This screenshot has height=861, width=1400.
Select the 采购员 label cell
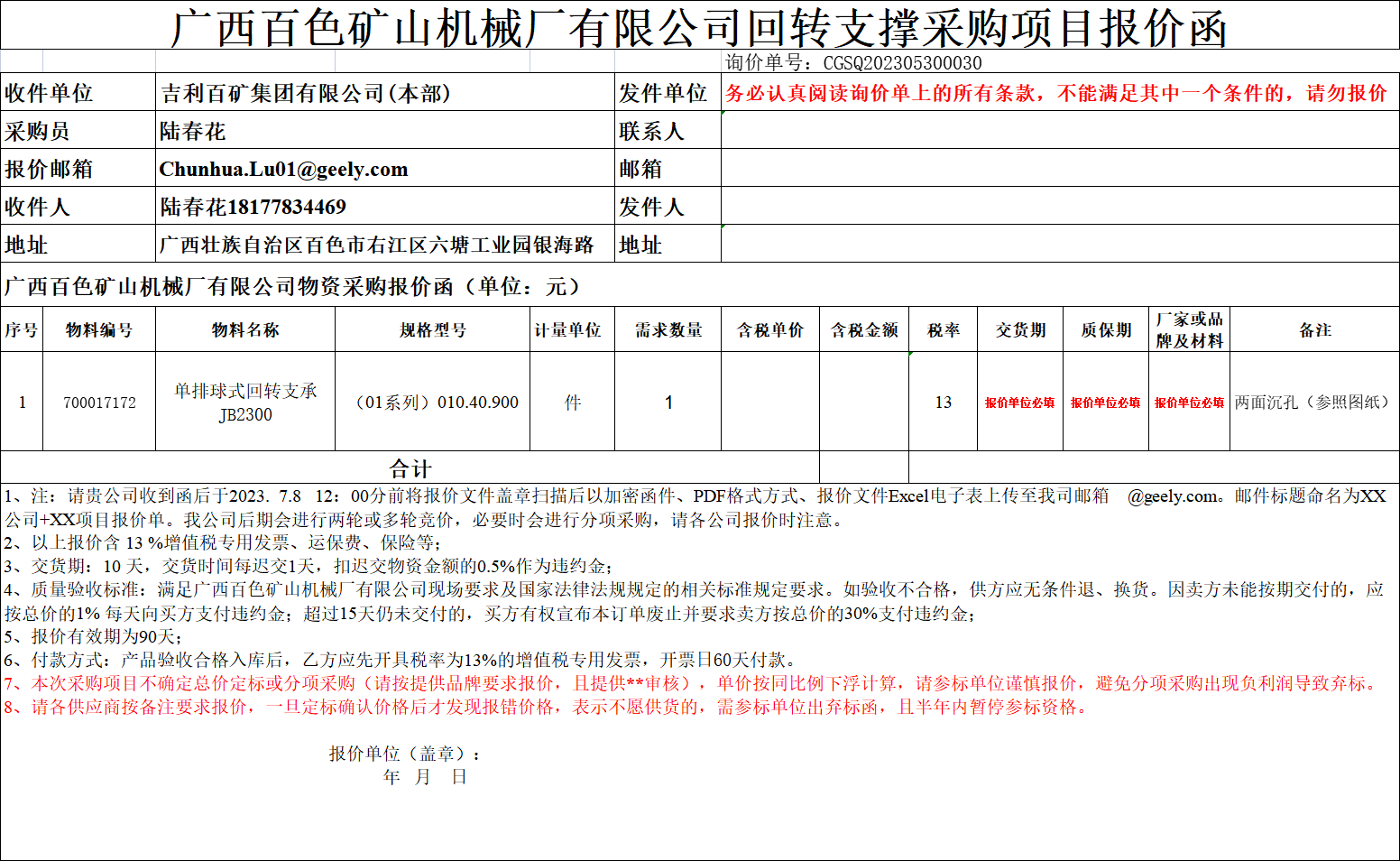[x=78, y=131]
